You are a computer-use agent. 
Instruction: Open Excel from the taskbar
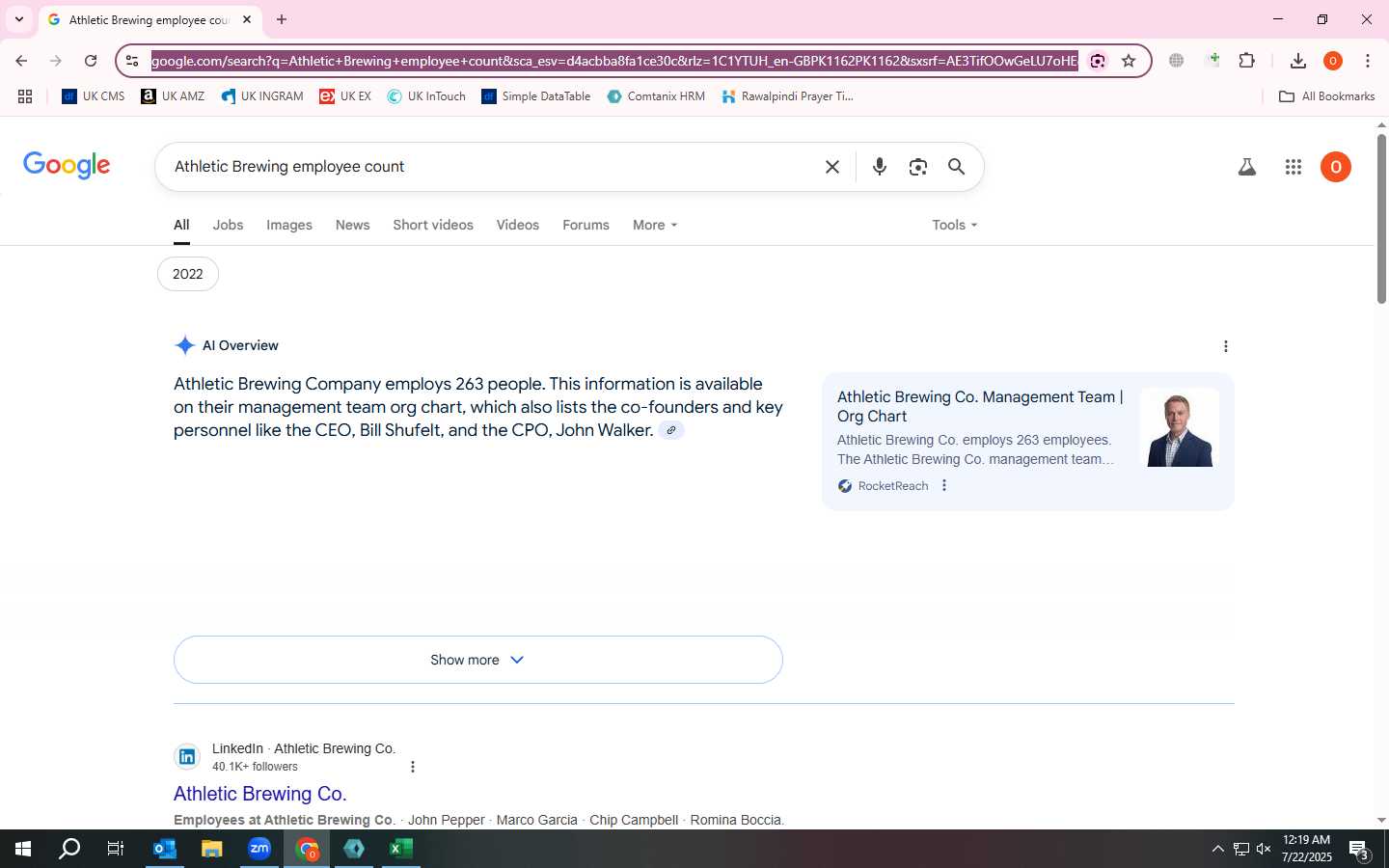[401, 849]
